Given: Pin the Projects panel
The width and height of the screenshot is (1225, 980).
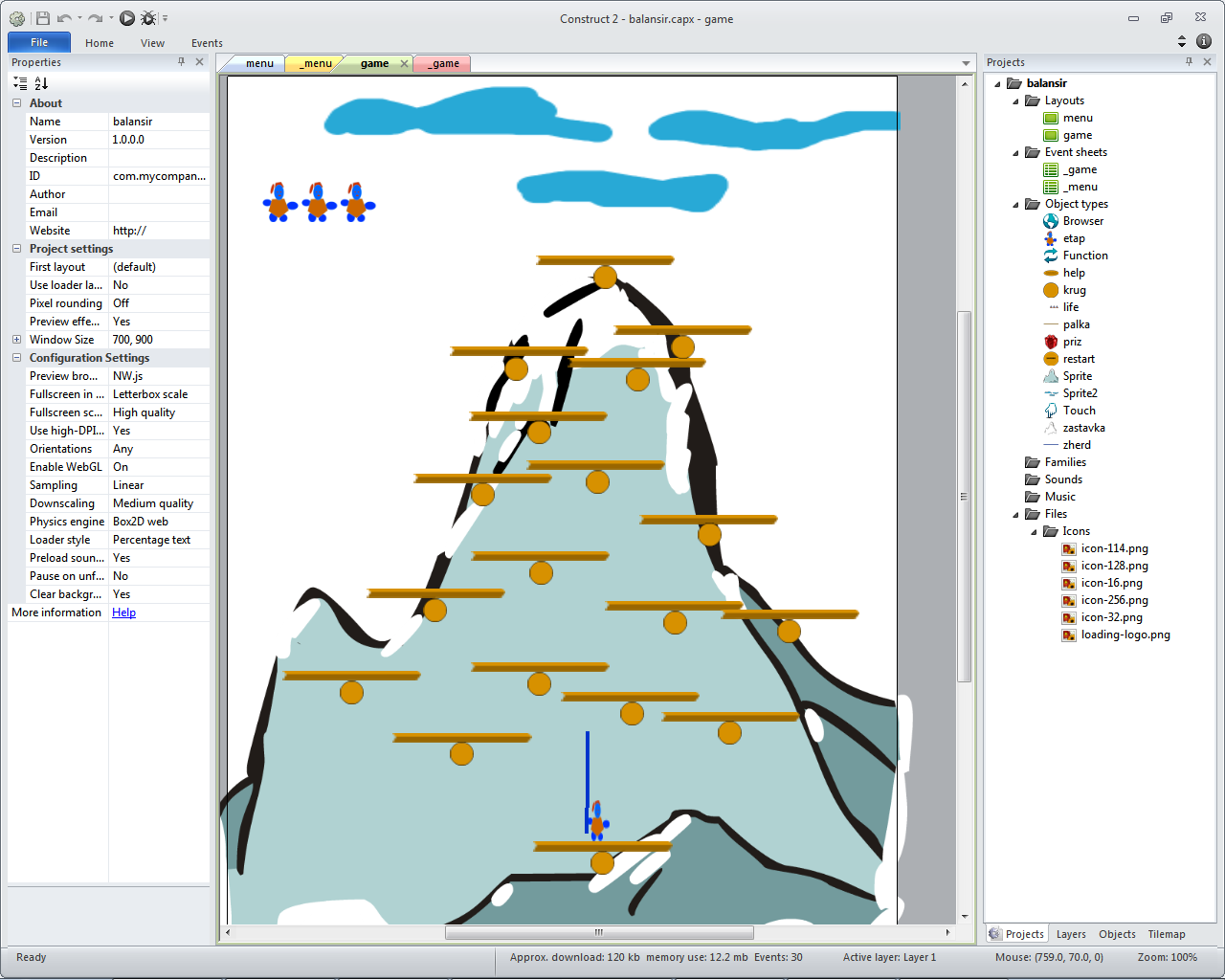Looking at the screenshot, I should [1189, 62].
